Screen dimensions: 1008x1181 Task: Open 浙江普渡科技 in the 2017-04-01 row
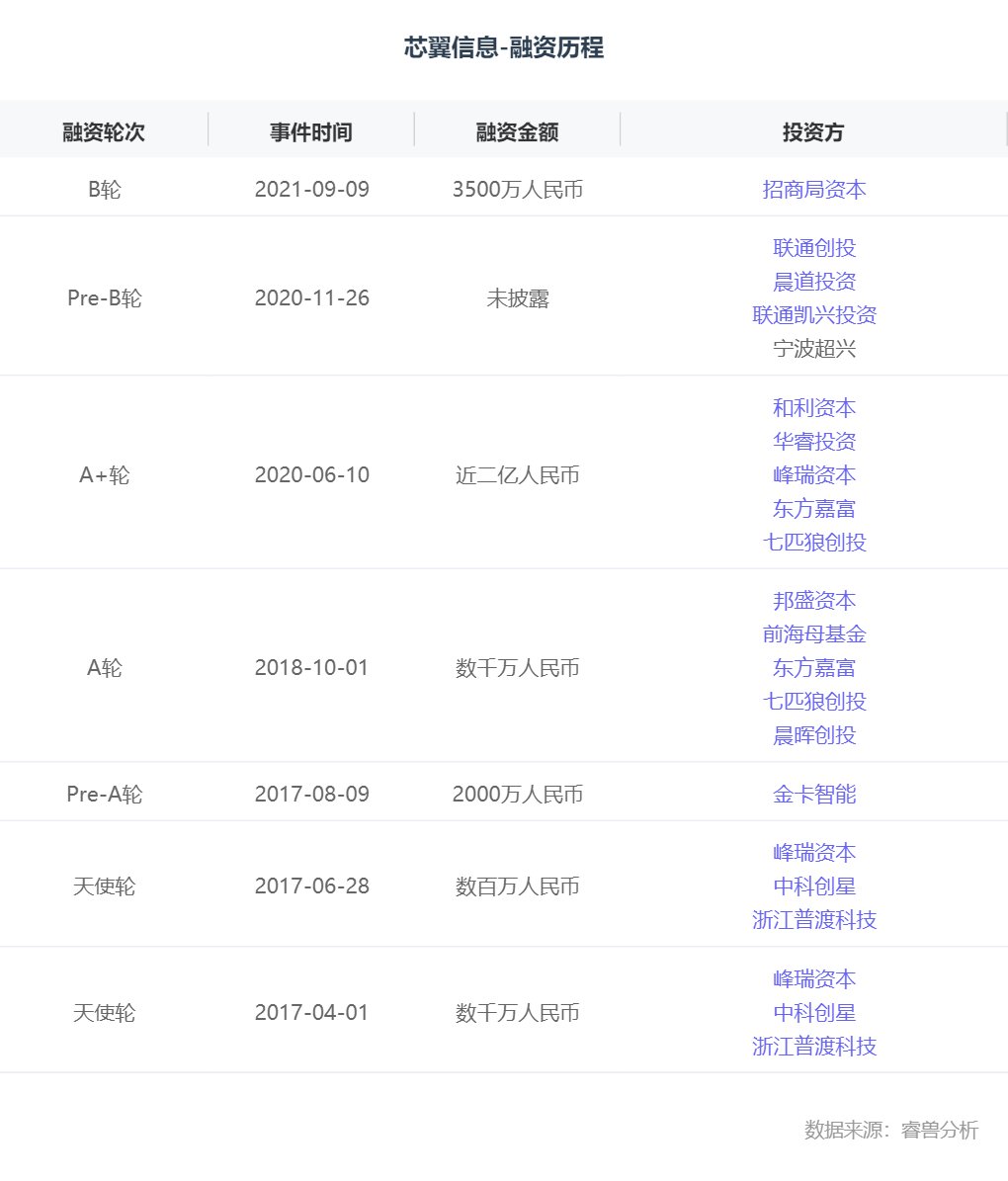[x=813, y=1047]
